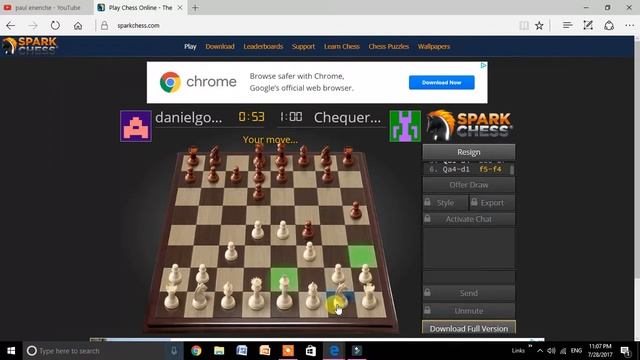Open browser more options menu

[x=629, y=25]
